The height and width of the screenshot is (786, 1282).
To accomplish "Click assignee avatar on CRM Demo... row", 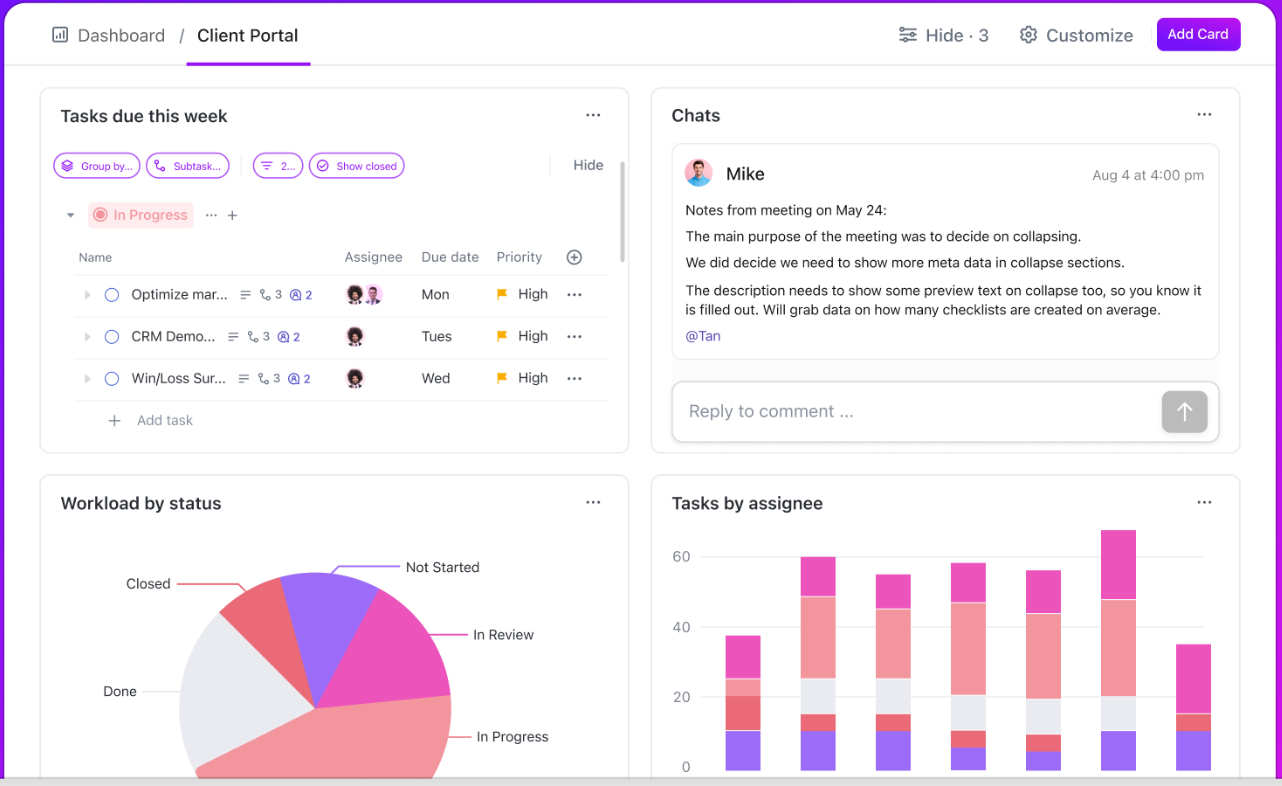I will click(355, 337).
